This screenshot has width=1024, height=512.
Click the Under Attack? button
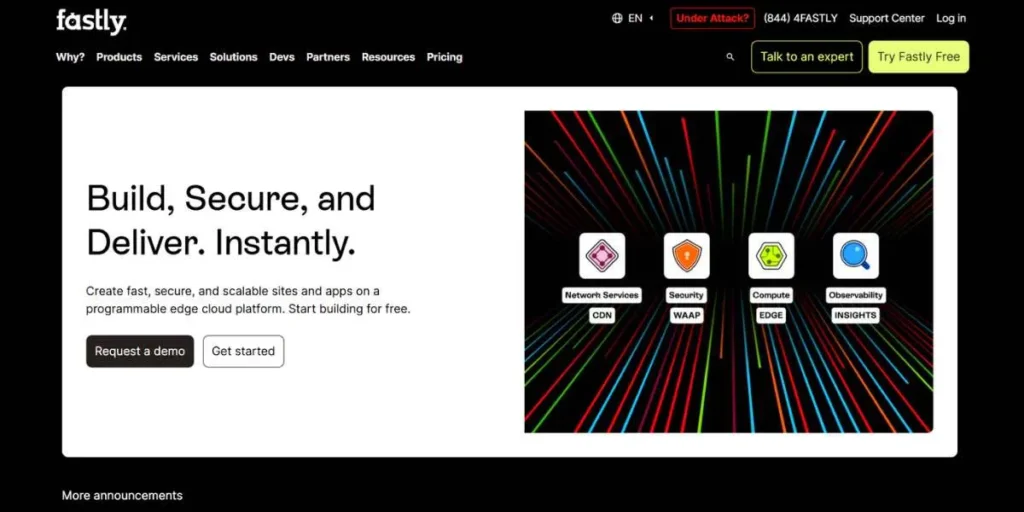pos(712,18)
